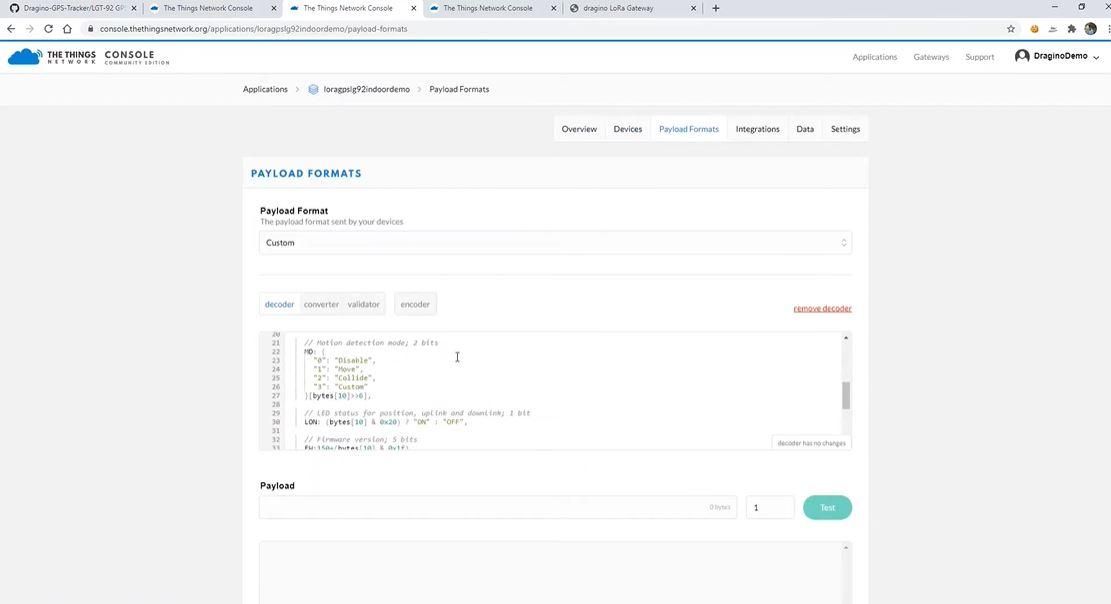The image size is (1111, 604).
Task: Close the dragino LoRa Gateway tab
Action: tap(694, 9)
